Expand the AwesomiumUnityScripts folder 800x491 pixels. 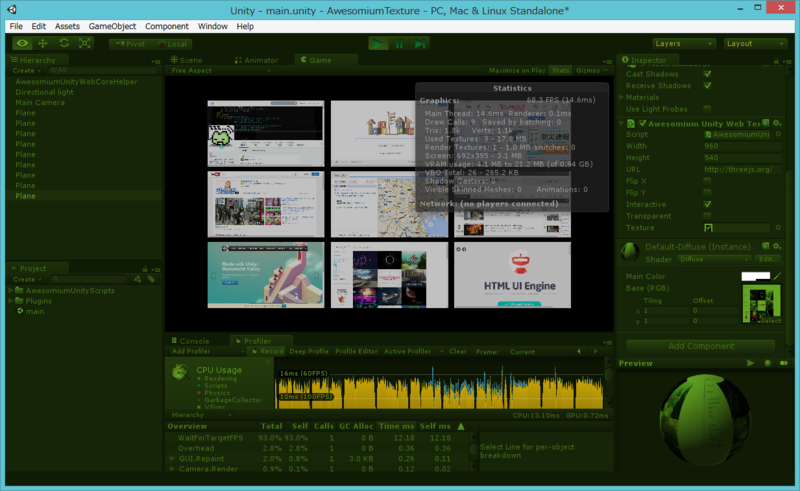click(11, 290)
